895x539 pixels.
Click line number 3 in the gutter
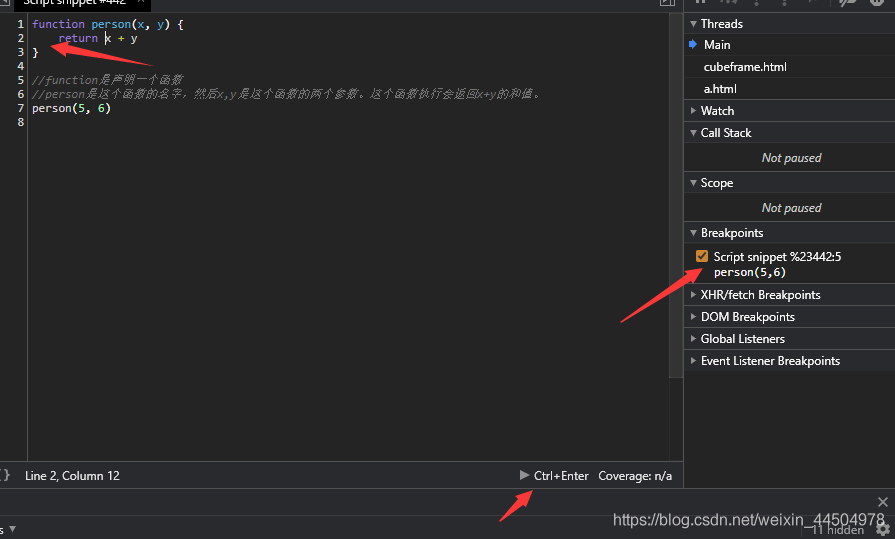coord(21,52)
